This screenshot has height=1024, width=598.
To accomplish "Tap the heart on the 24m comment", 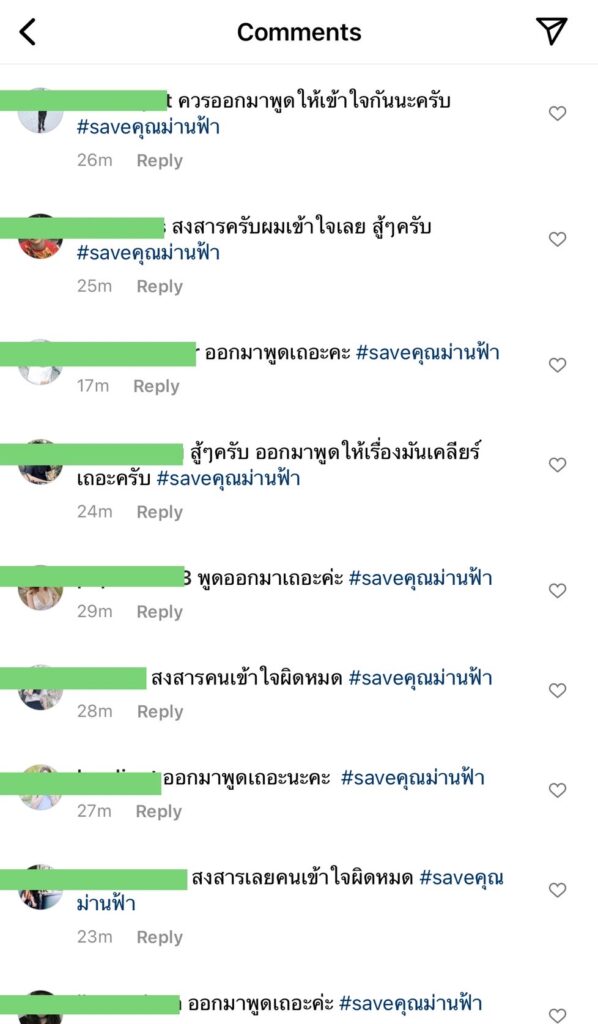I will 557,465.
